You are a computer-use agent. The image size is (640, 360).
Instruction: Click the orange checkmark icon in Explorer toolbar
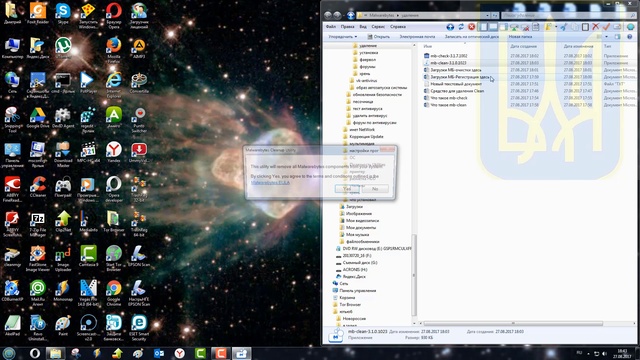[x=606, y=27]
